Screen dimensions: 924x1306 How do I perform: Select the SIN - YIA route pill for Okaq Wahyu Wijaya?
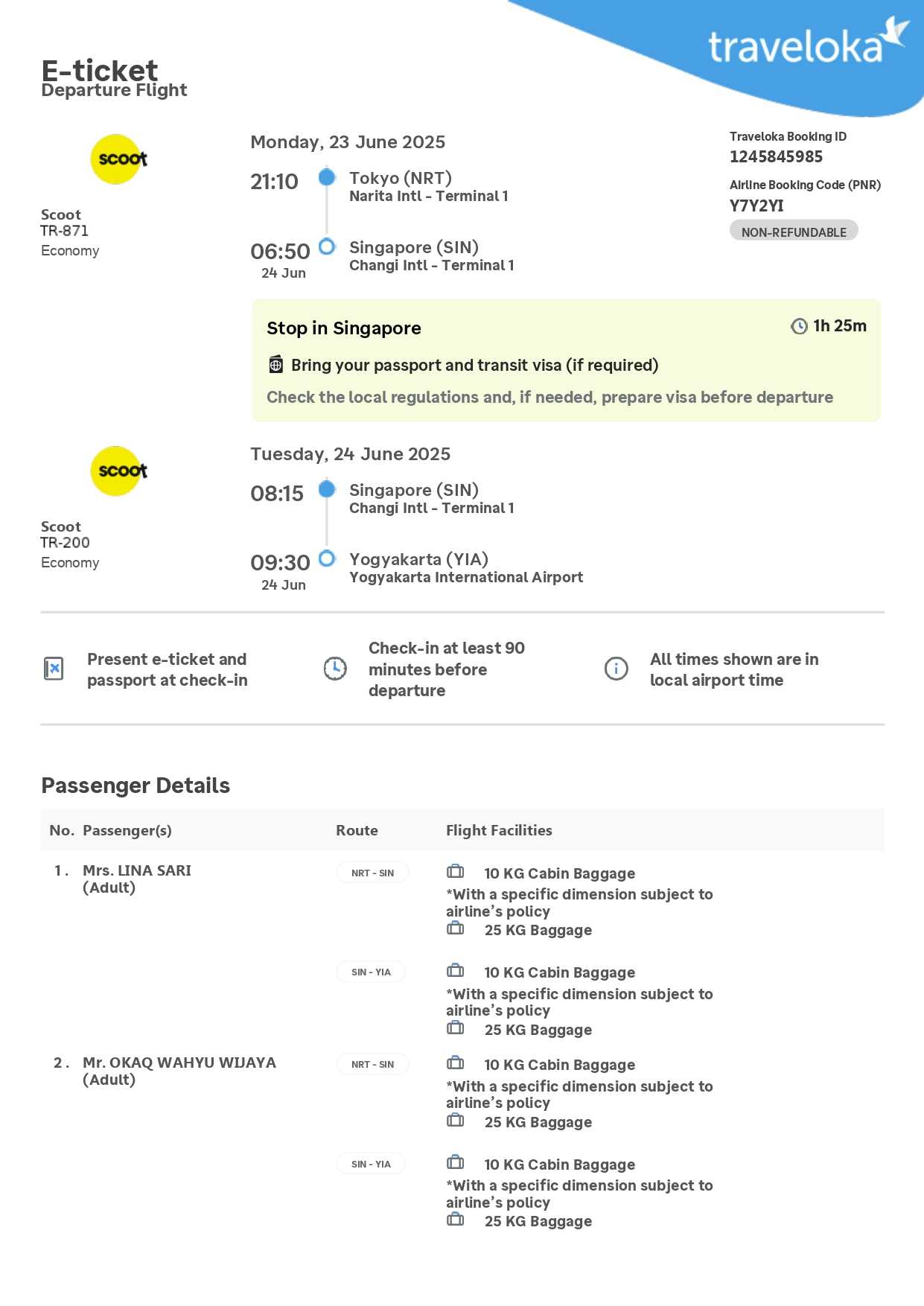371,1164
